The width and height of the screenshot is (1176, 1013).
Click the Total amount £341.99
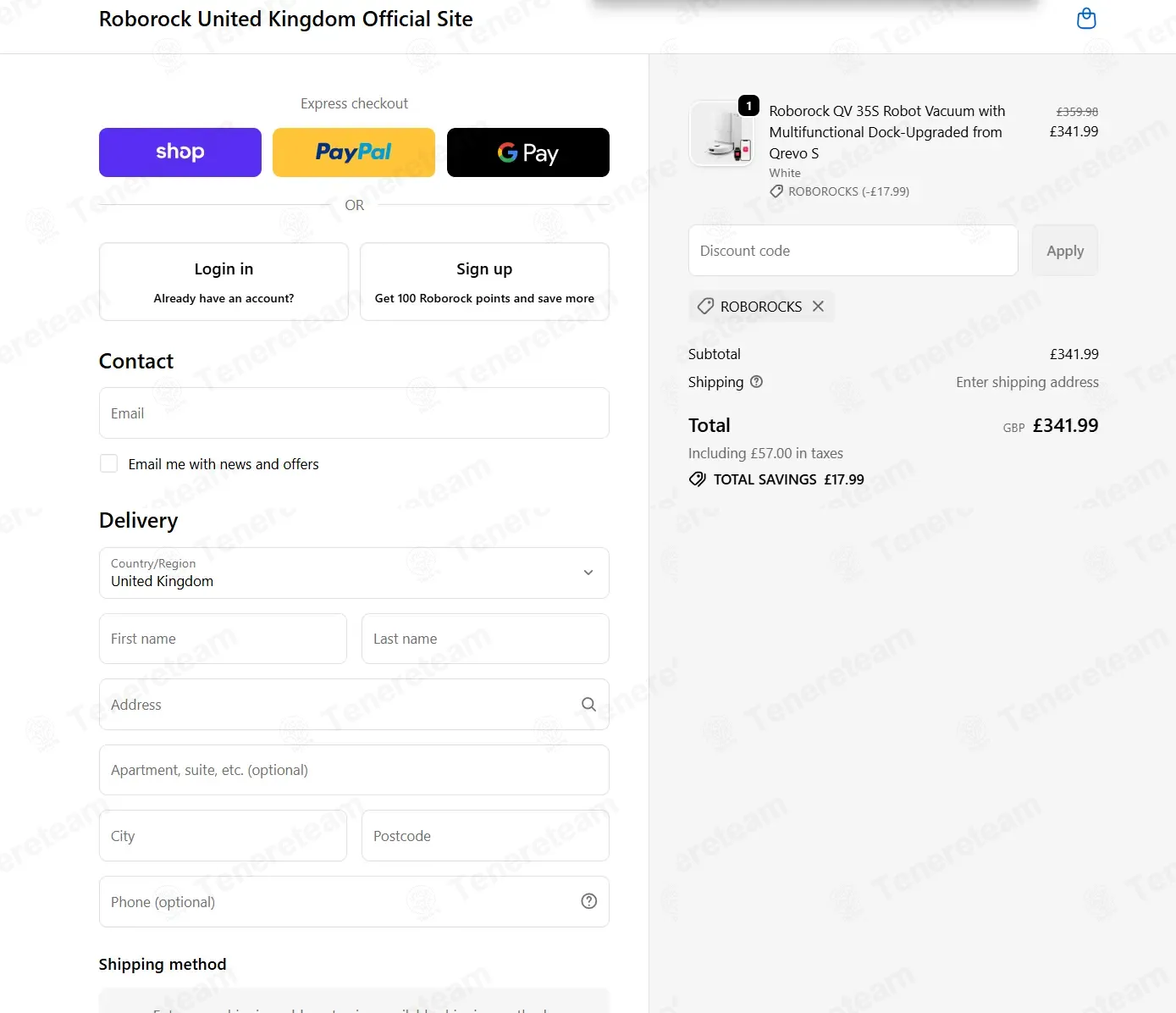(1065, 425)
